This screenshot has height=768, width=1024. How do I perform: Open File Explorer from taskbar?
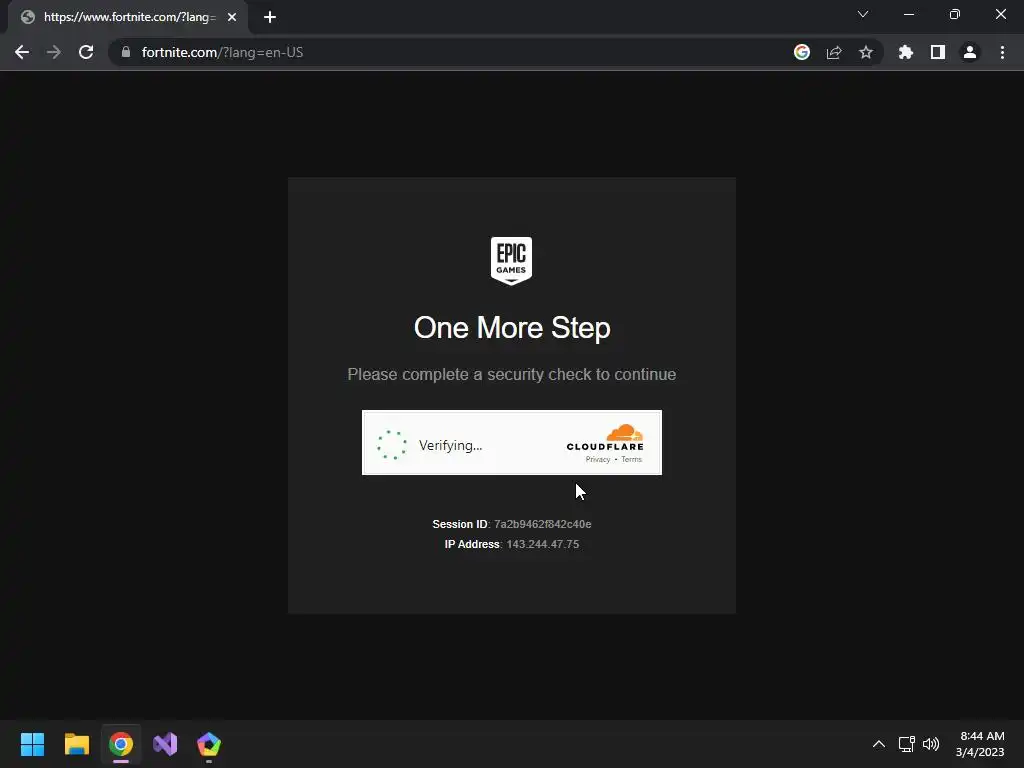point(76,744)
